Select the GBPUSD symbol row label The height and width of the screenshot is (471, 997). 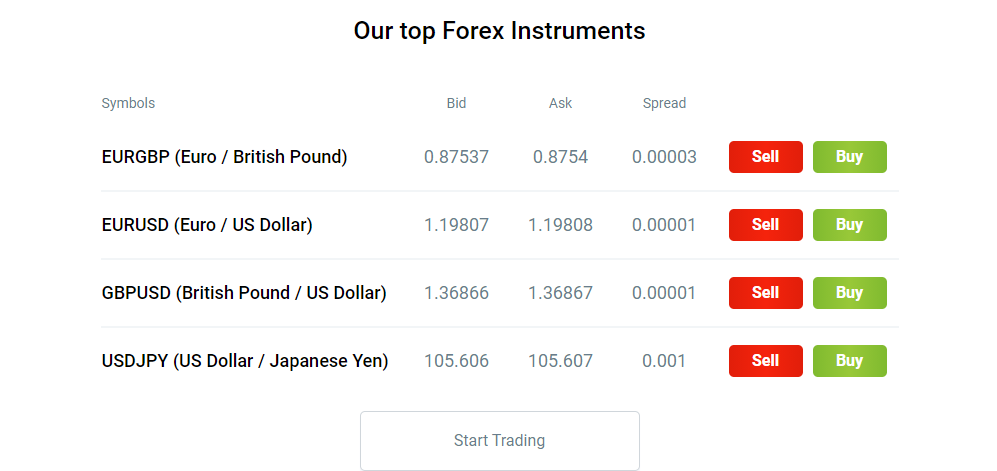click(x=244, y=293)
